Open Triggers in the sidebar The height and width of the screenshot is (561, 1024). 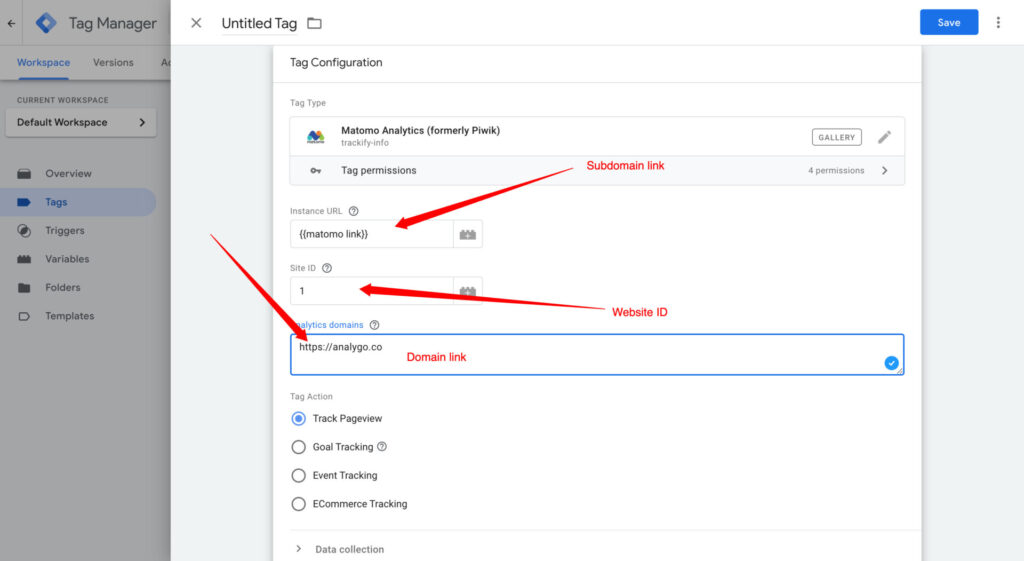coord(64,230)
